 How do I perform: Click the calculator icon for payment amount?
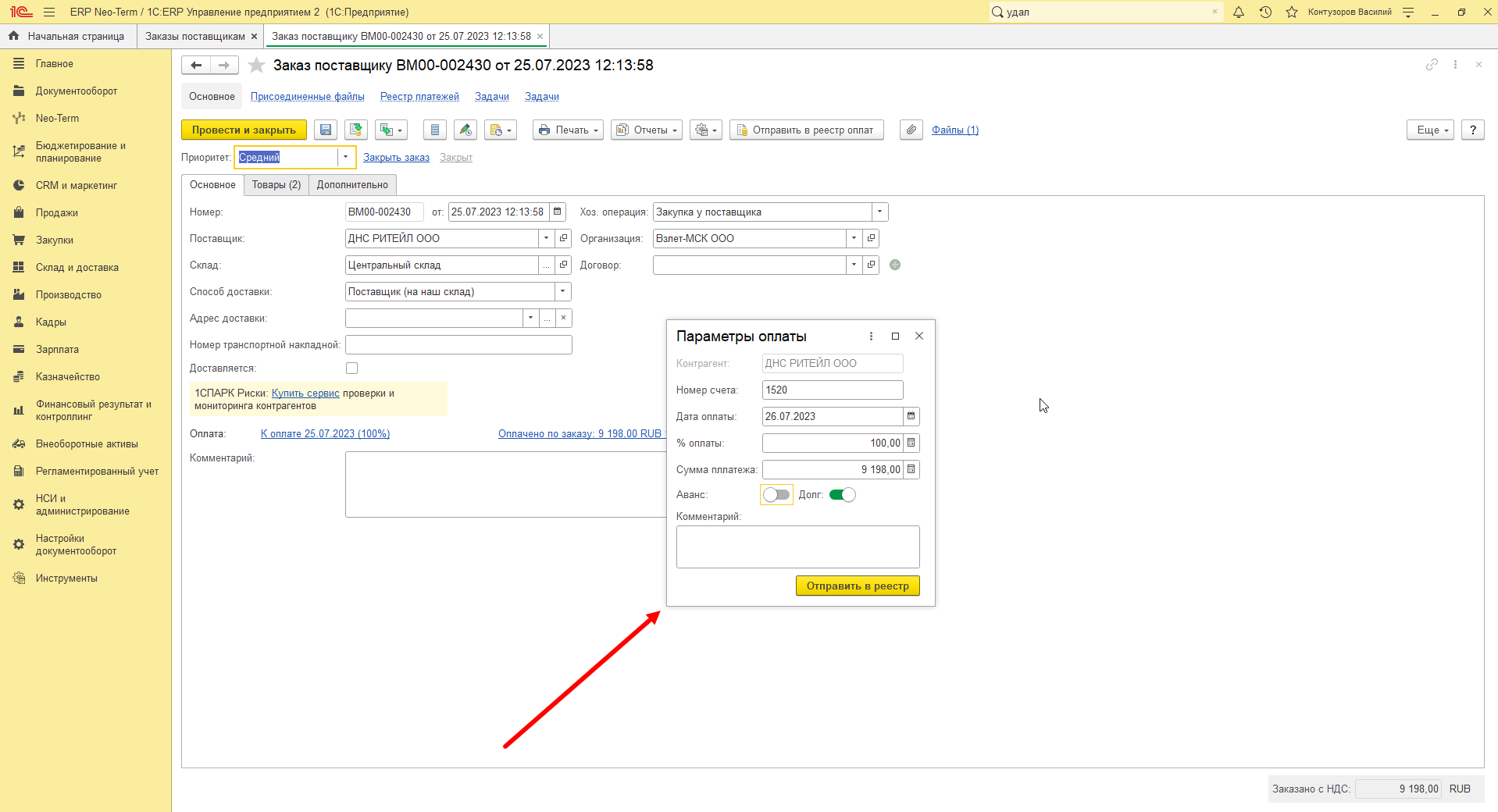[x=911, y=469]
